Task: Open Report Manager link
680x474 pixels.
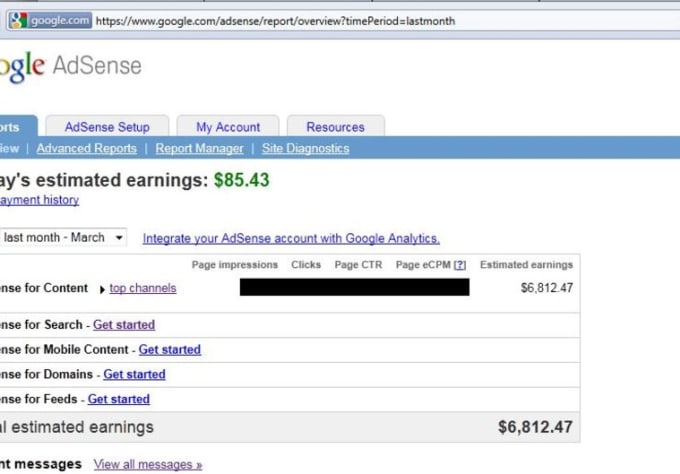Action: 199,148
